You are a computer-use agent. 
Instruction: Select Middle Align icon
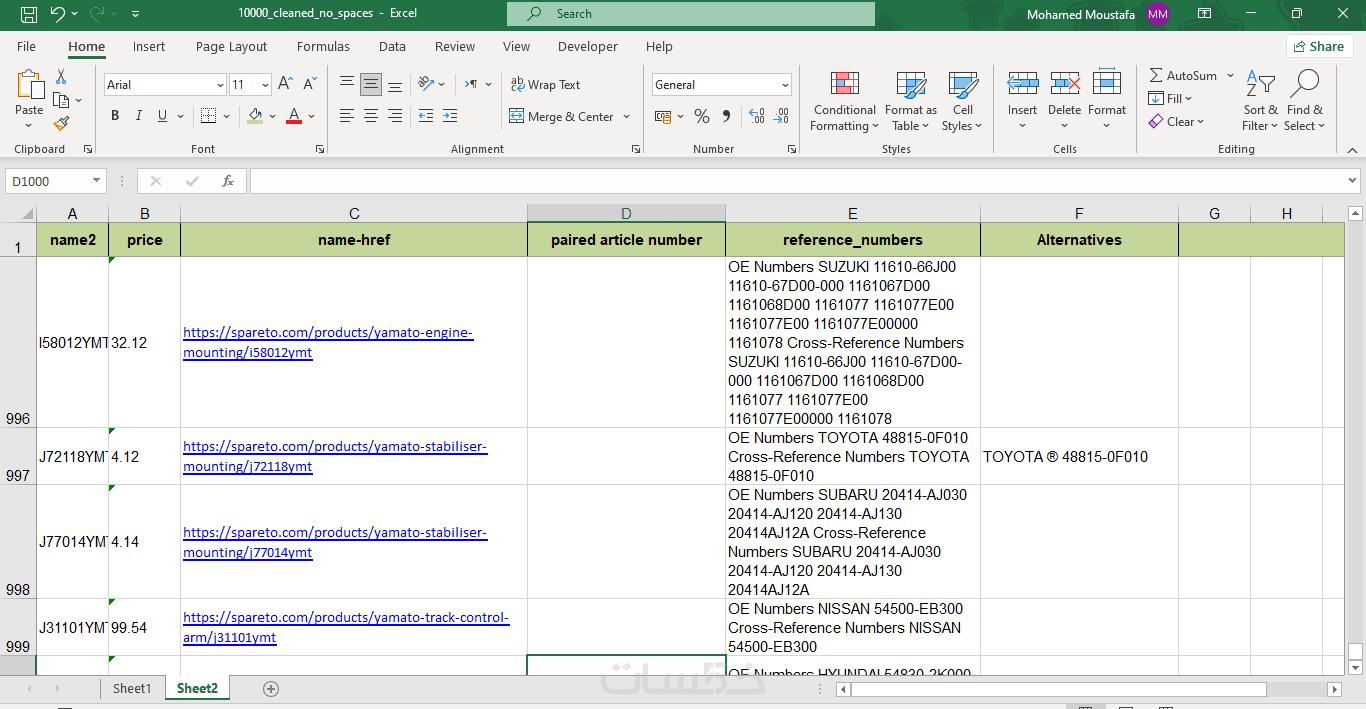click(371, 85)
